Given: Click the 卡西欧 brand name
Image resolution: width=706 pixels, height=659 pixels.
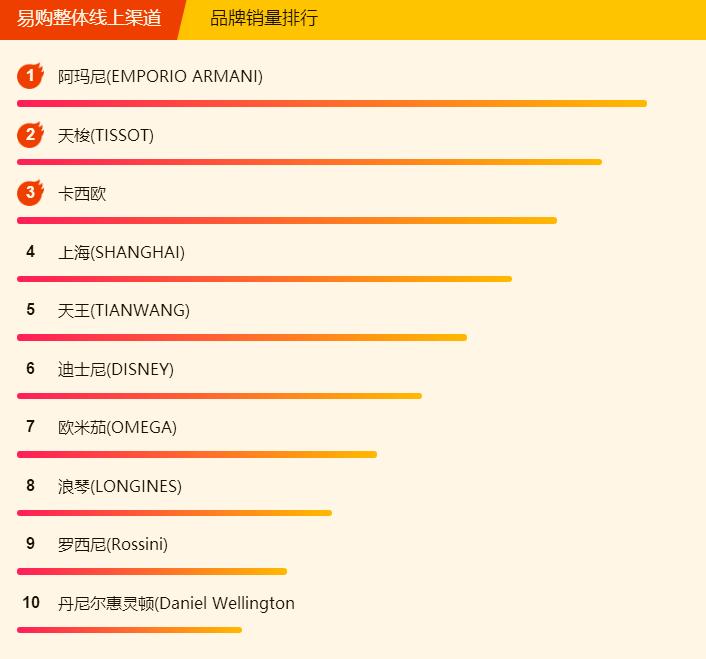Looking at the screenshot, I should pyautogui.click(x=82, y=194).
